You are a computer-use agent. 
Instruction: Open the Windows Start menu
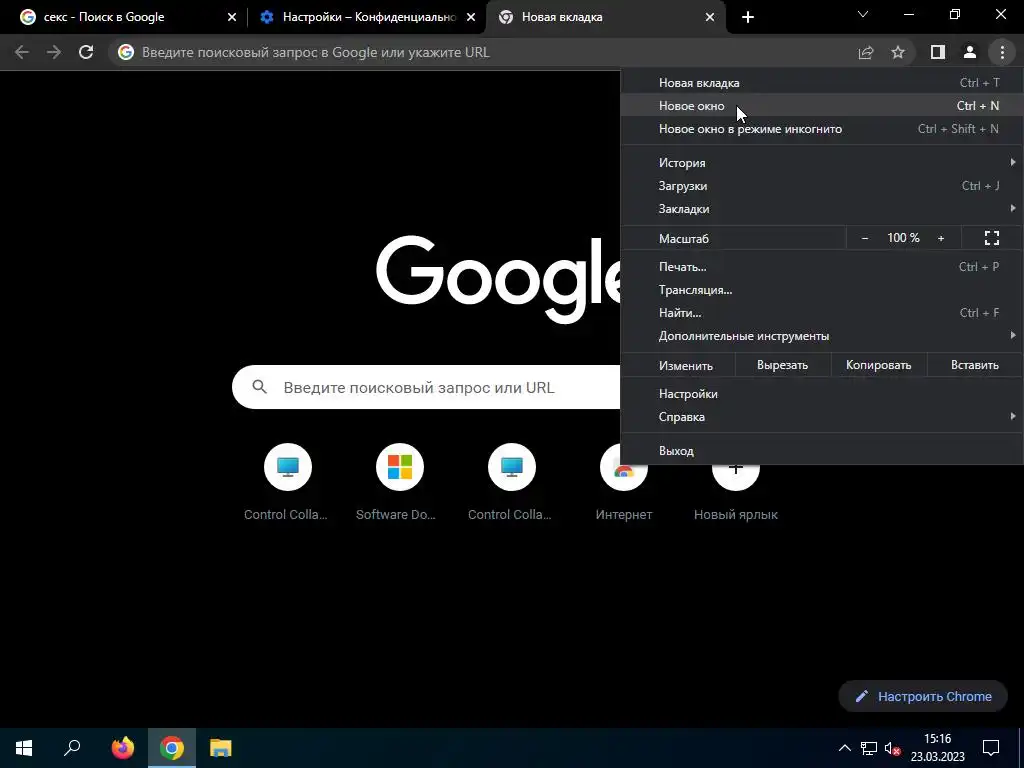24,748
